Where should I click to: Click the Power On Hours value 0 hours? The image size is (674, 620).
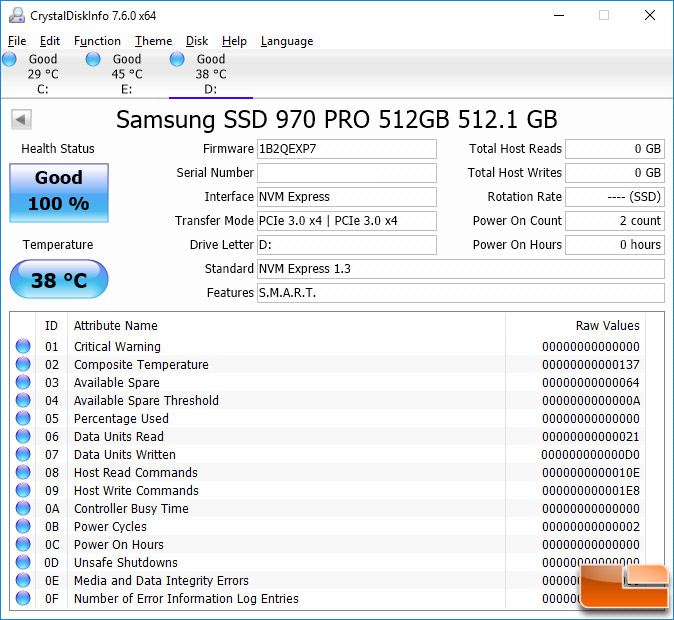pyautogui.click(x=615, y=245)
